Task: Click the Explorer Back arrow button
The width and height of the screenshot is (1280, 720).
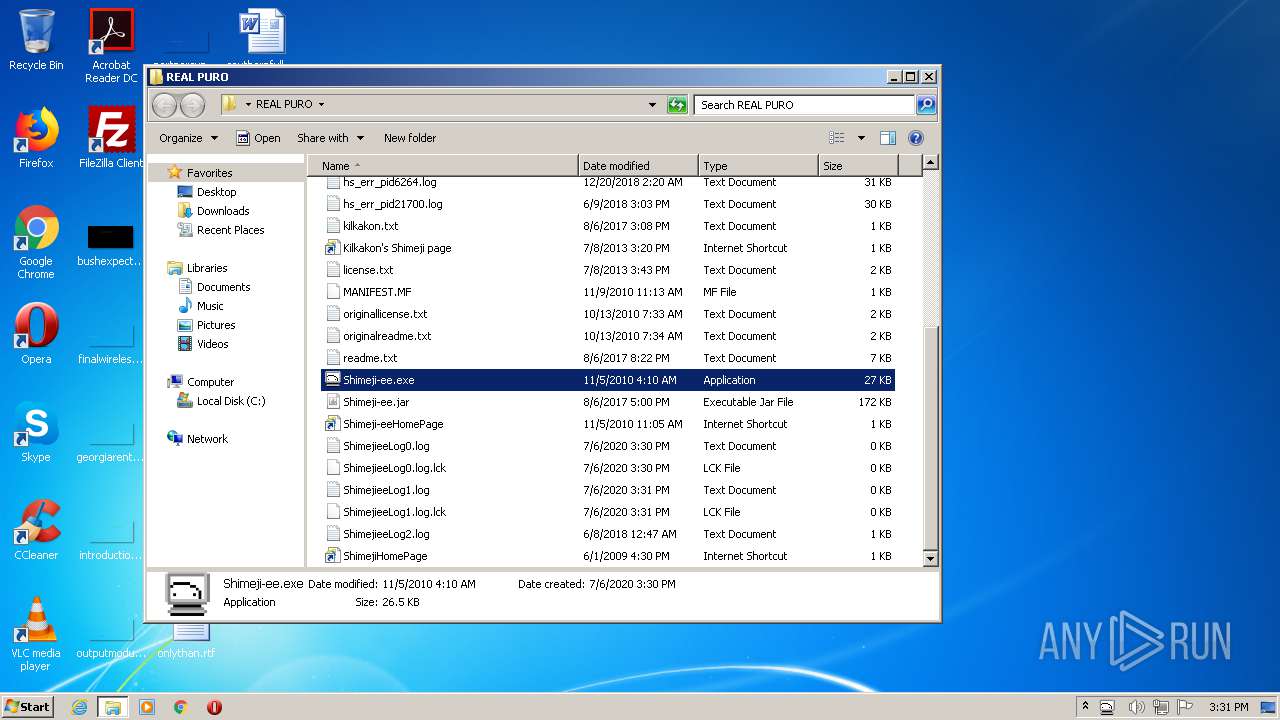Action: [165, 104]
